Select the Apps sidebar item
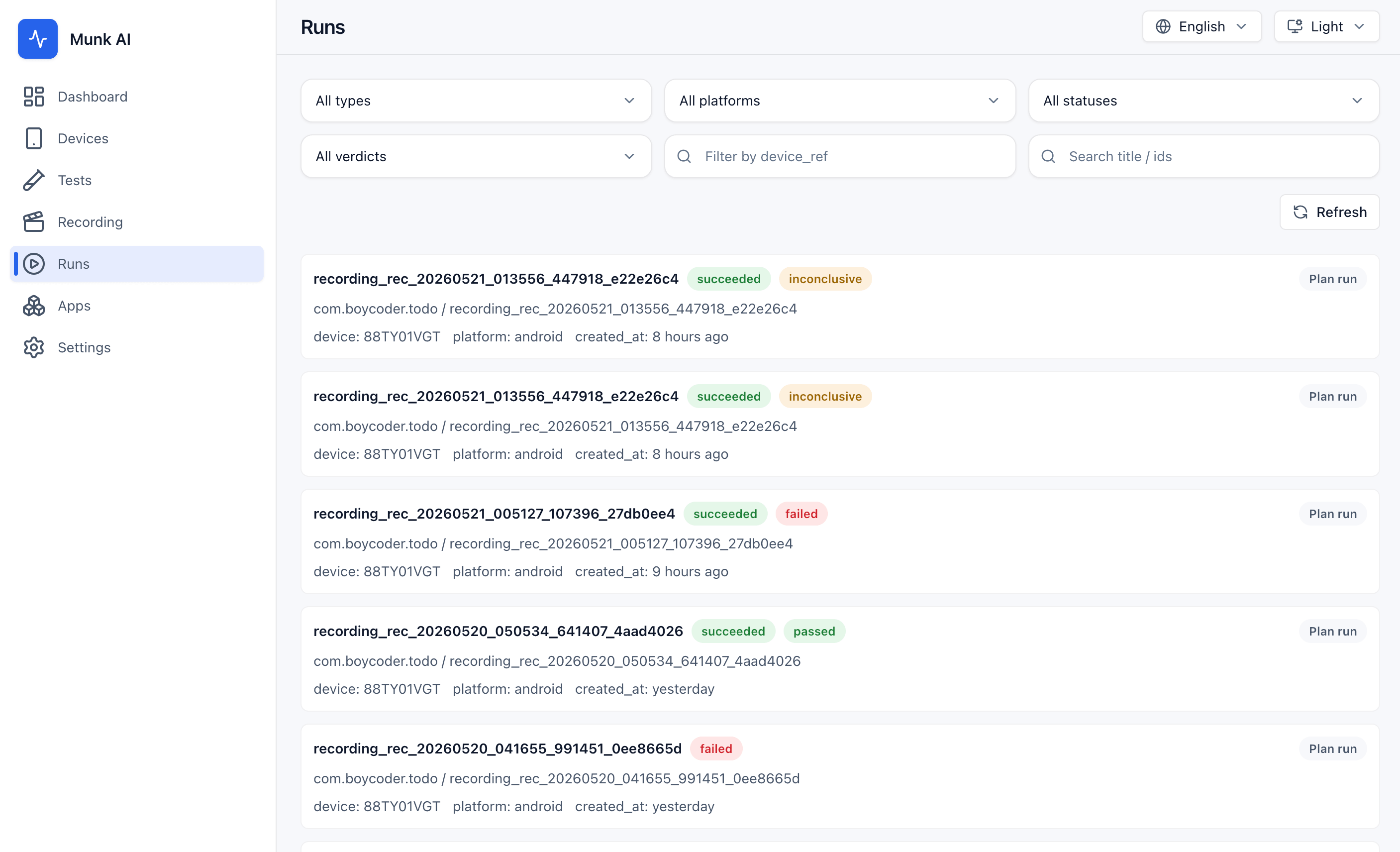The height and width of the screenshot is (852, 1400). (137, 305)
